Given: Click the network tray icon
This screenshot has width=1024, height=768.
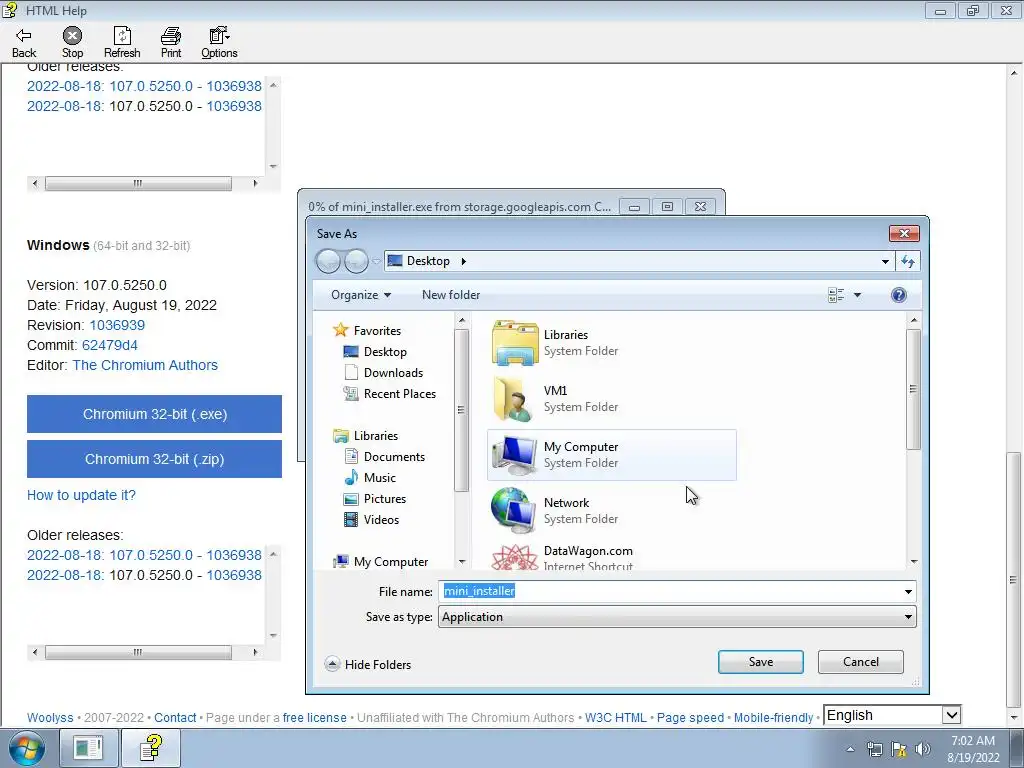Looking at the screenshot, I should pos(874,749).
